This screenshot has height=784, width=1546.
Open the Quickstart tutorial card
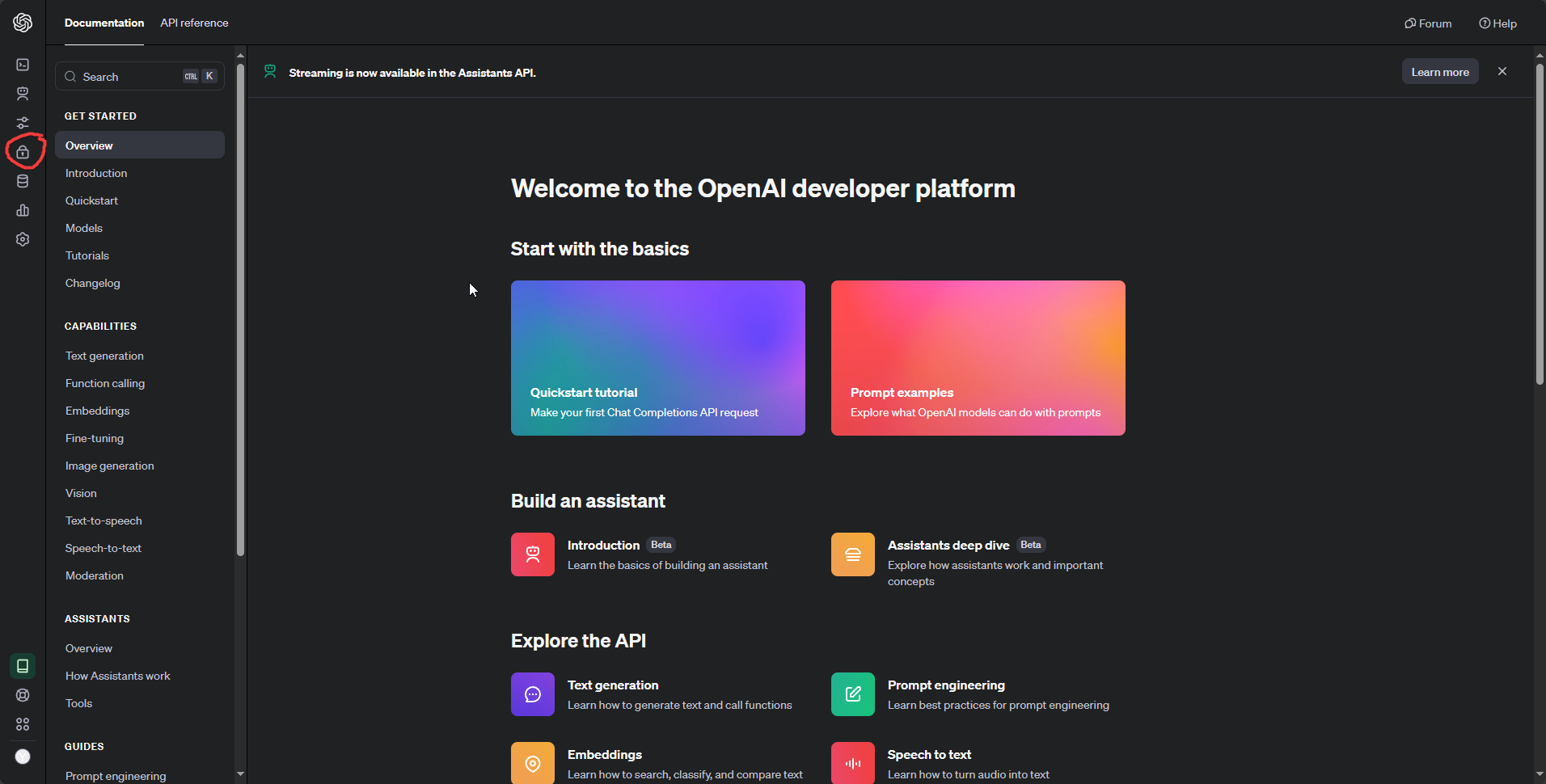[658, 358]
